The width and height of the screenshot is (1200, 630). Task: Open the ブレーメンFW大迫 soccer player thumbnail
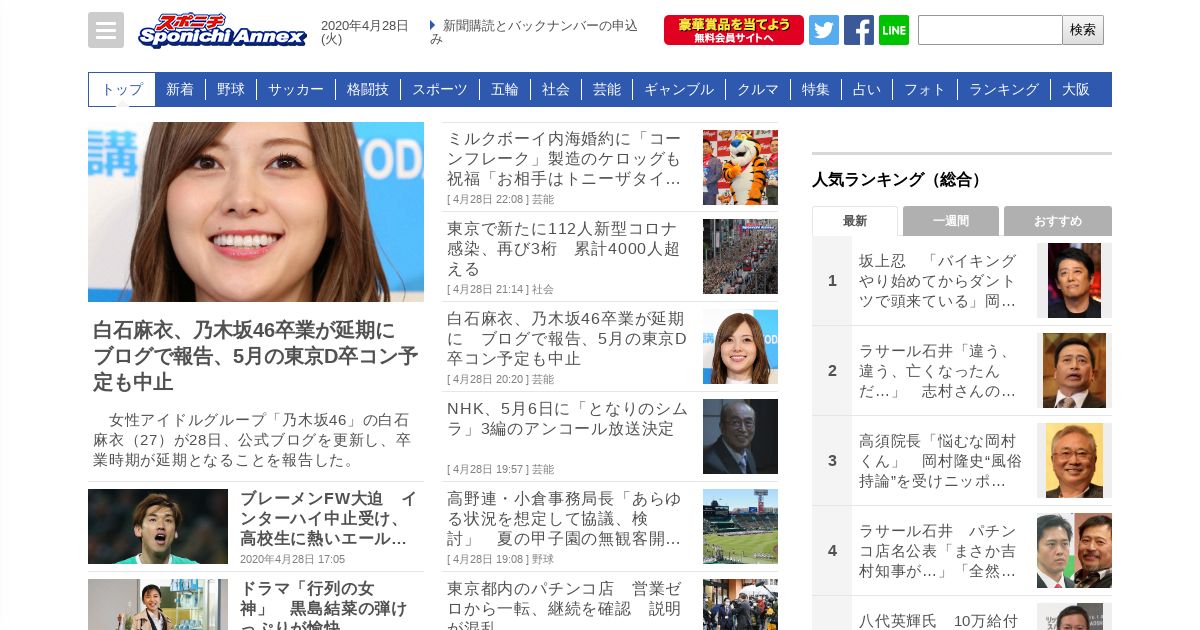[x=158, y=526]
